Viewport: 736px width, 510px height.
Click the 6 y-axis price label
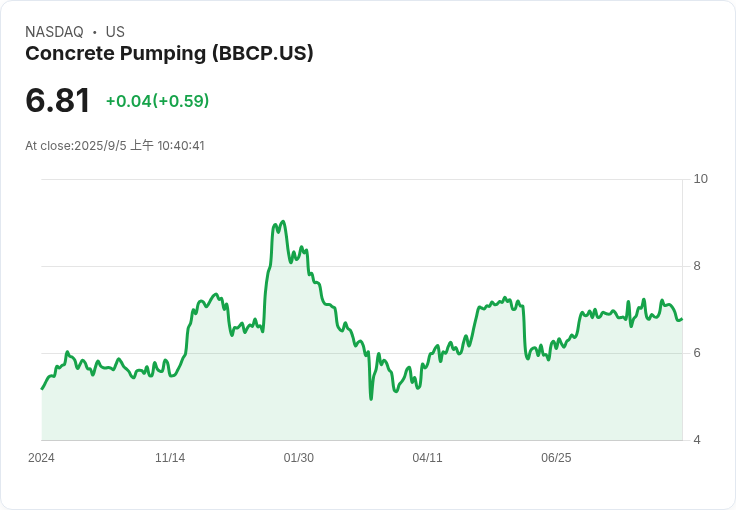697,353
